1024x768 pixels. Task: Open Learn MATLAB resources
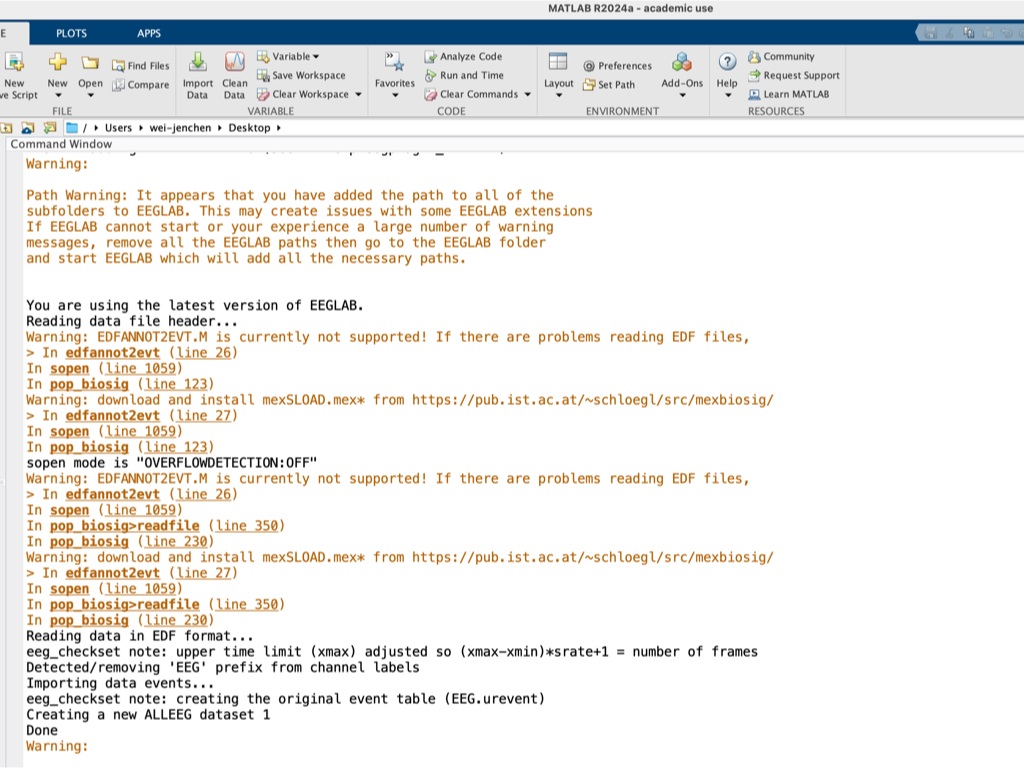click(x=788, y=94)
